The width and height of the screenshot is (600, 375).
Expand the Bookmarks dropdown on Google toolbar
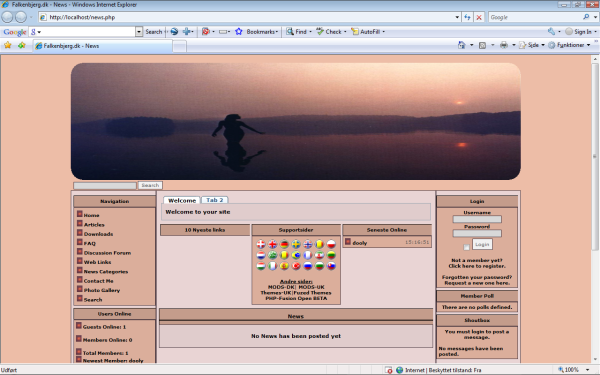[x=277, y=32]
